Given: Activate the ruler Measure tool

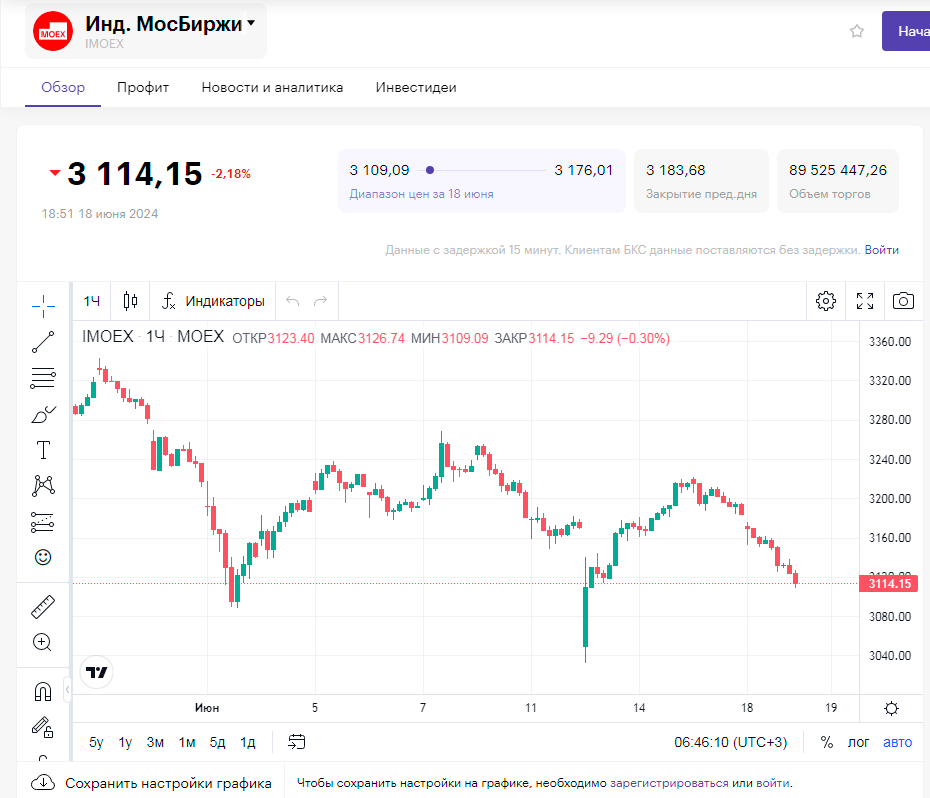Looking at the screenshot, I should [x=43, y=606].
